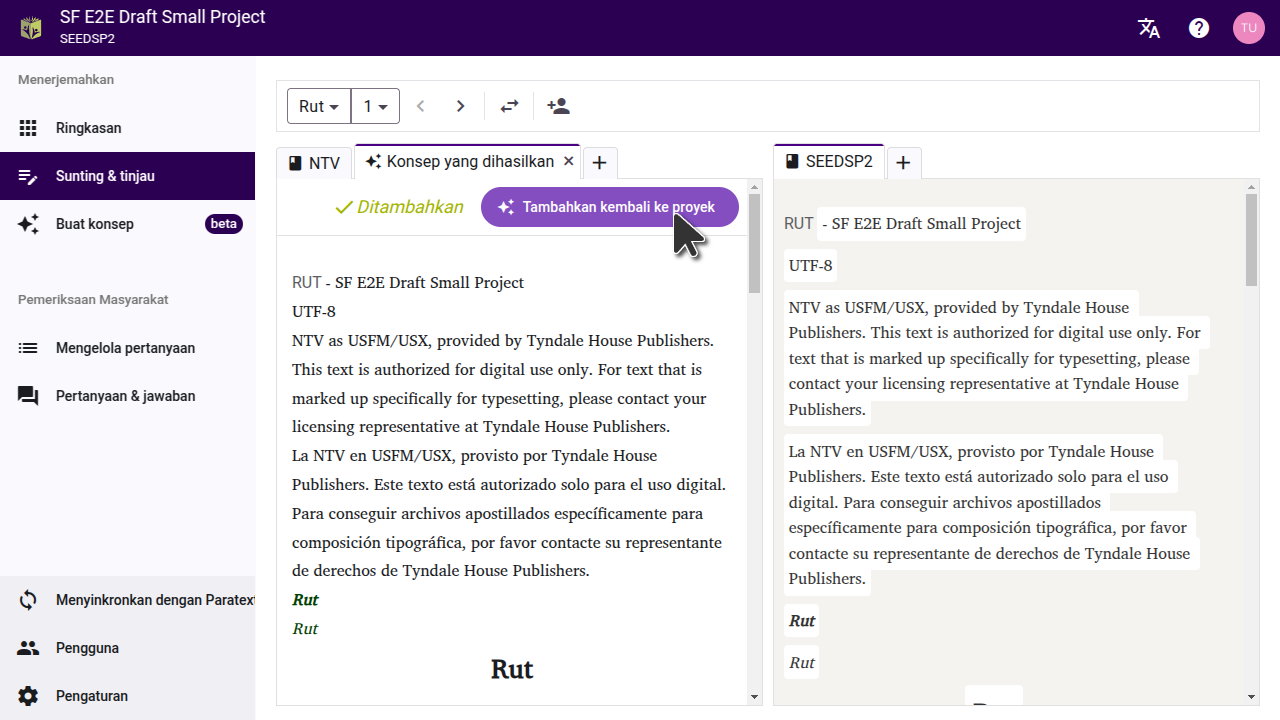Add a new tab beside SEEDSP2
The width and height of the screenshot is (1280, 720).
point(903,162)
